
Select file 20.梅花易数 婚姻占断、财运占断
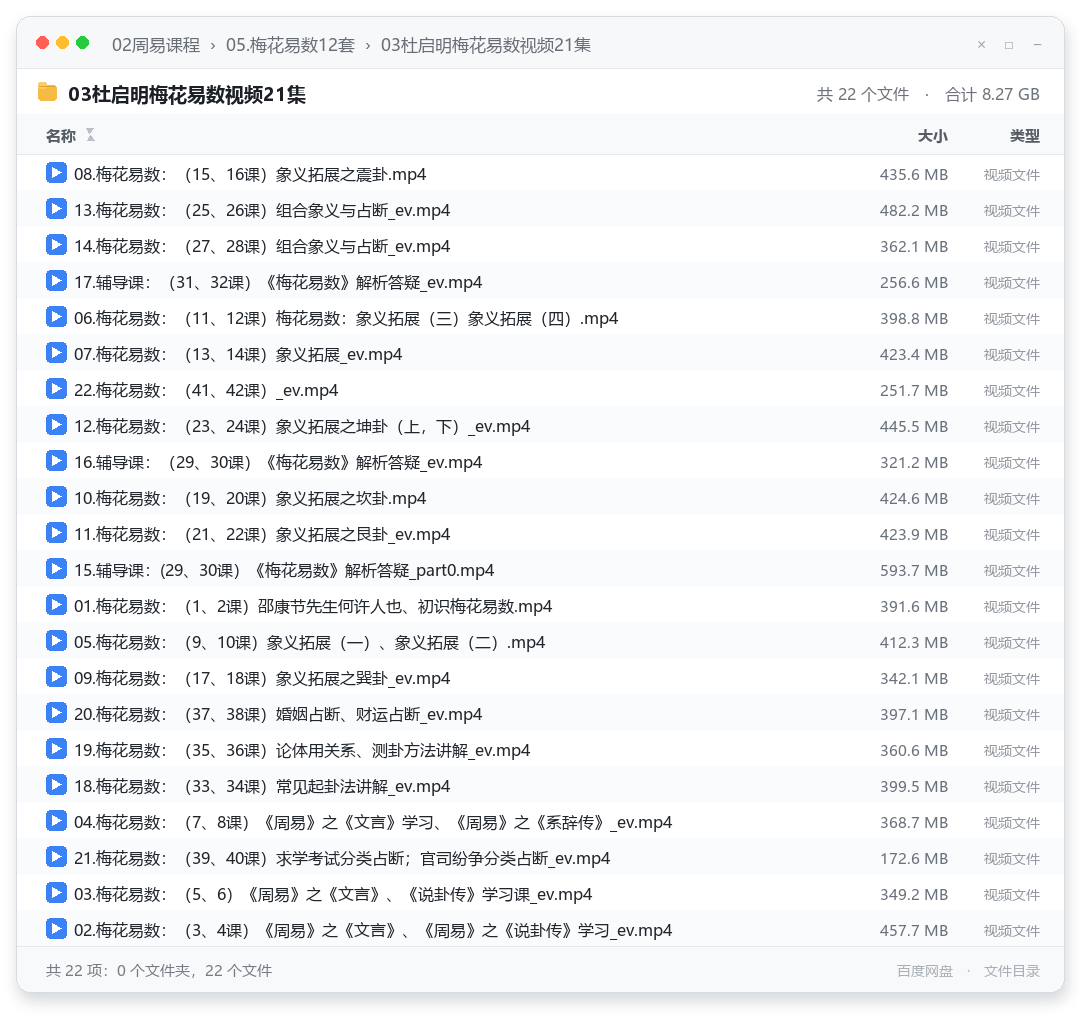coord(278,714)
